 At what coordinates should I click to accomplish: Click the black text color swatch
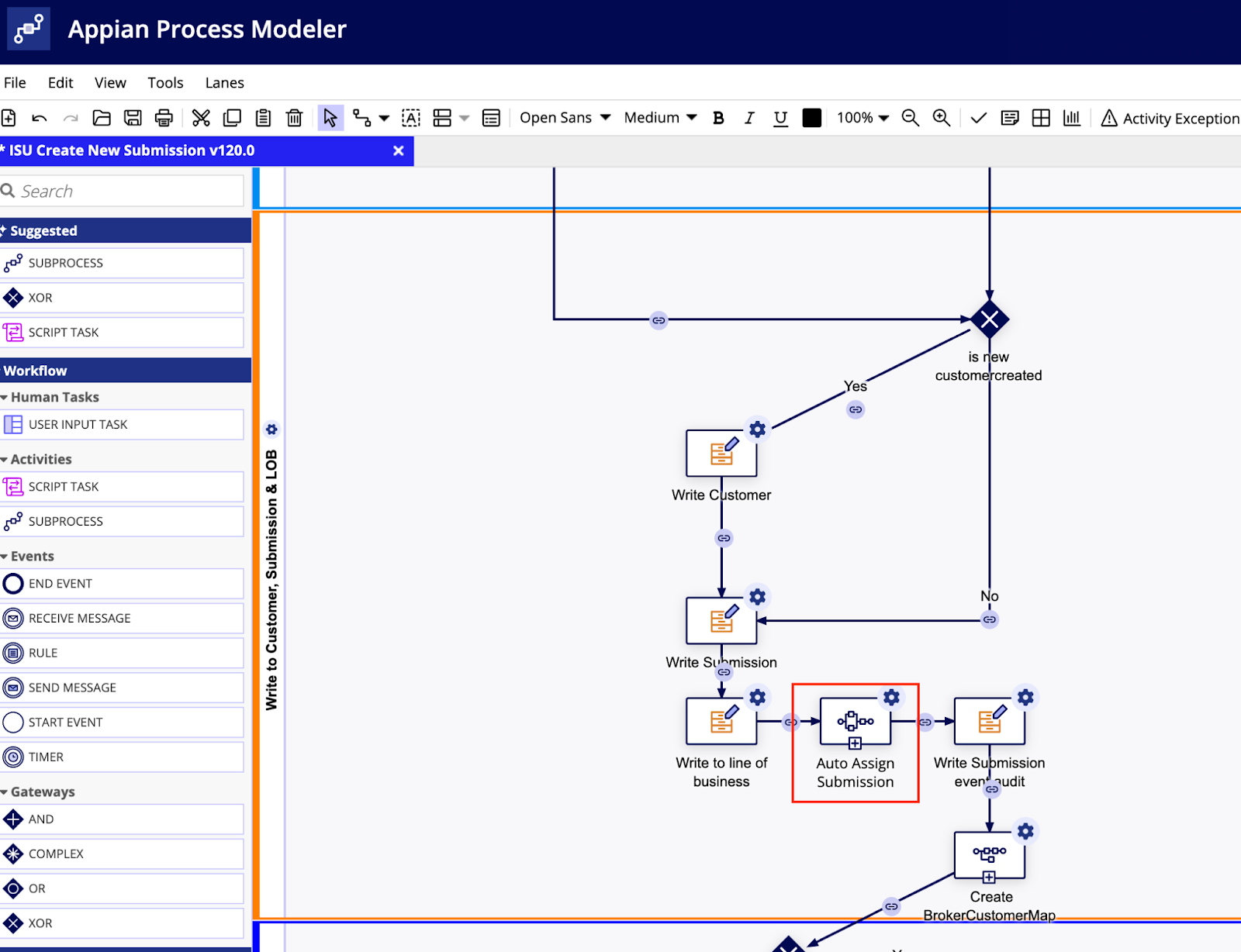812,118
